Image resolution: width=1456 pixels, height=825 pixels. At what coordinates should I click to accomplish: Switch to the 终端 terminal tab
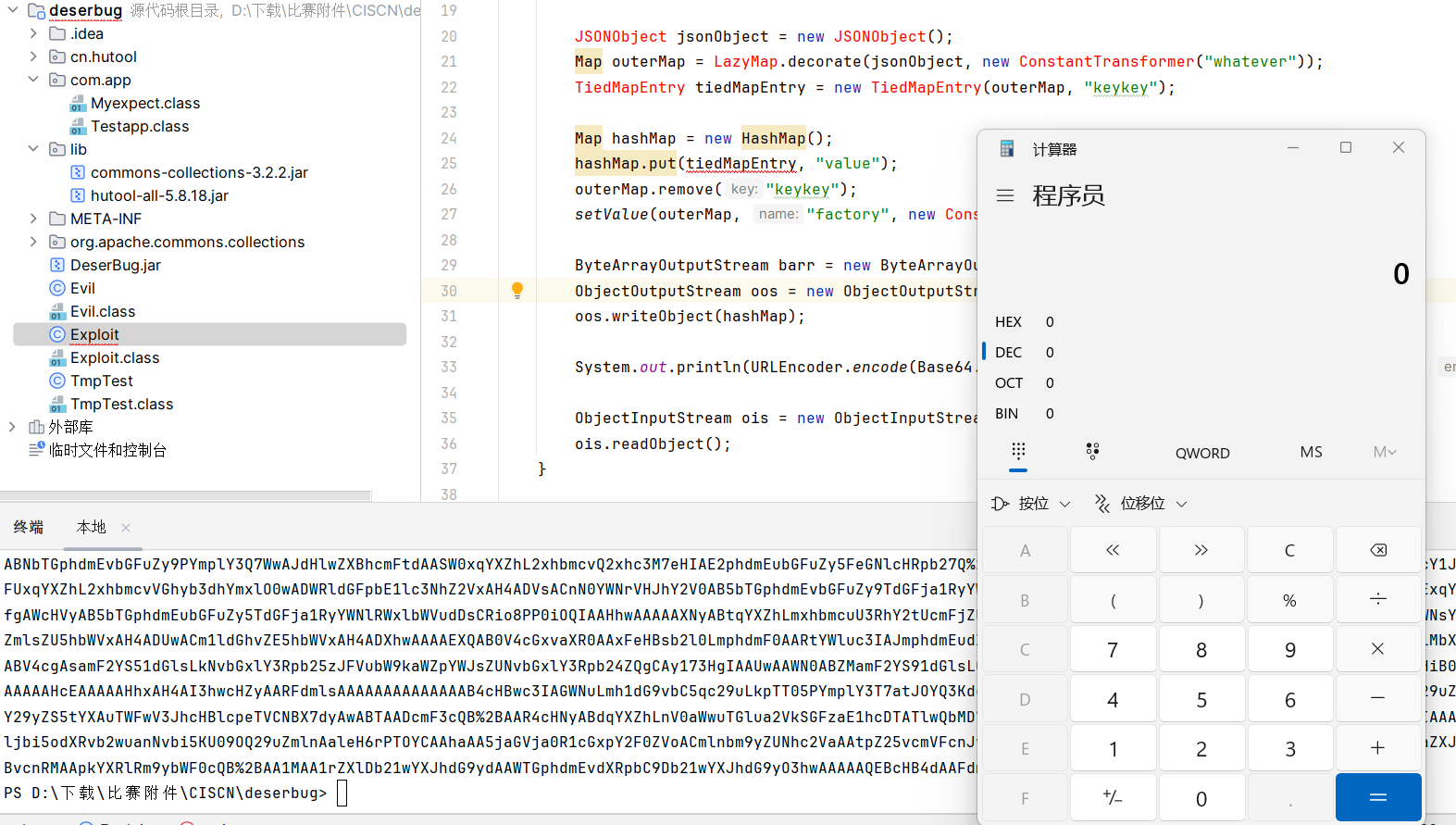pos(29,527)
